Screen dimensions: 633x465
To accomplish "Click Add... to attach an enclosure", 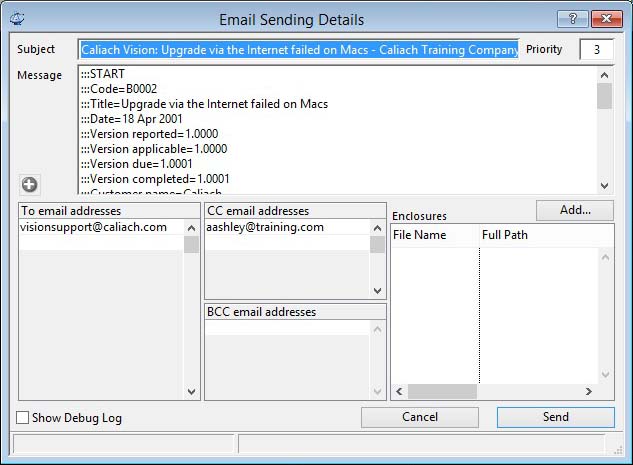I will (575, 210).
